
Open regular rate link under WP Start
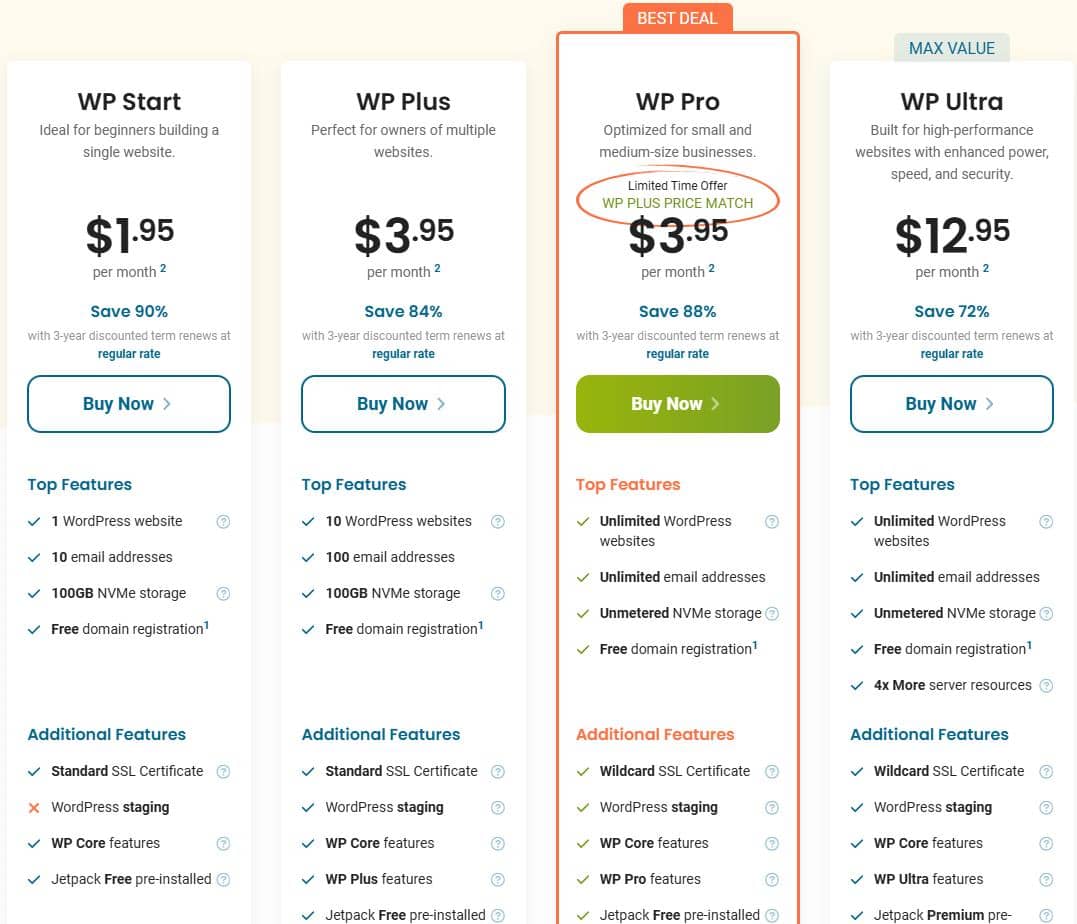tap(129, 354)
